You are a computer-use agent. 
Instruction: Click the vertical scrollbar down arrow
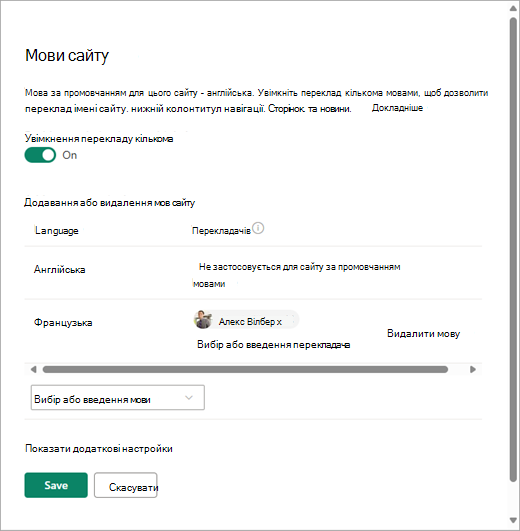pos(513,520)
